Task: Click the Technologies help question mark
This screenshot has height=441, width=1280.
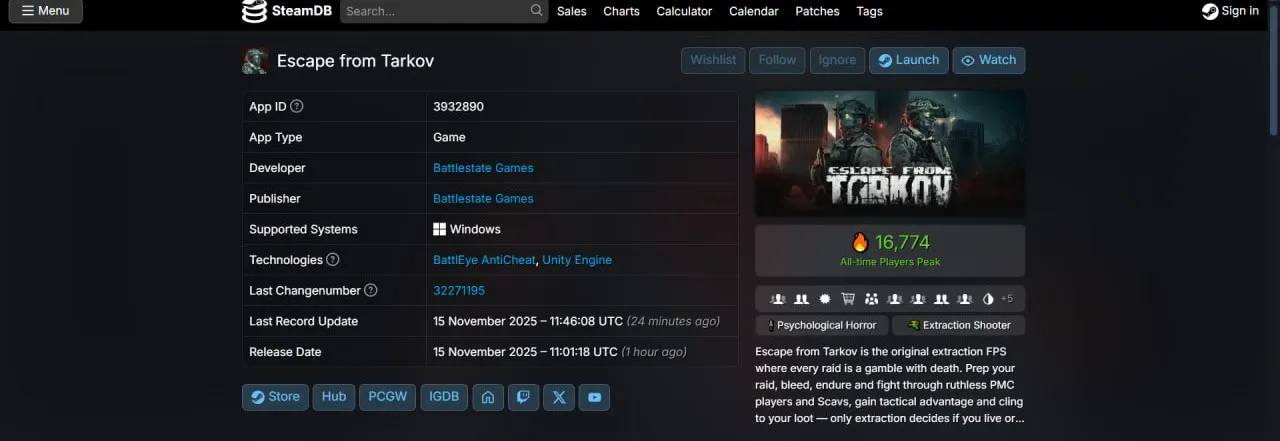Action: (333, 260)
